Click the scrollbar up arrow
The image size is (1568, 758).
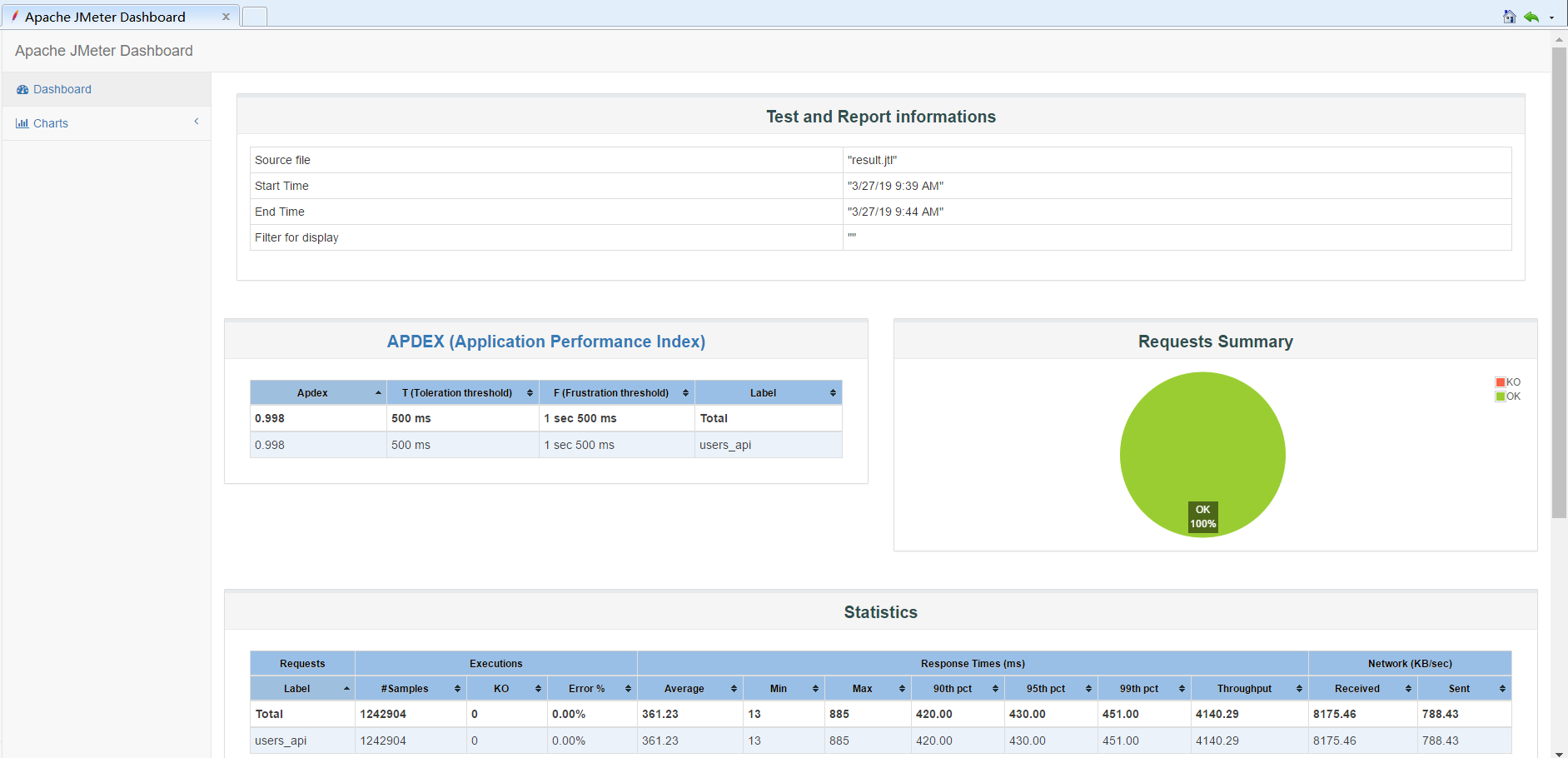tap(1559, 39)
